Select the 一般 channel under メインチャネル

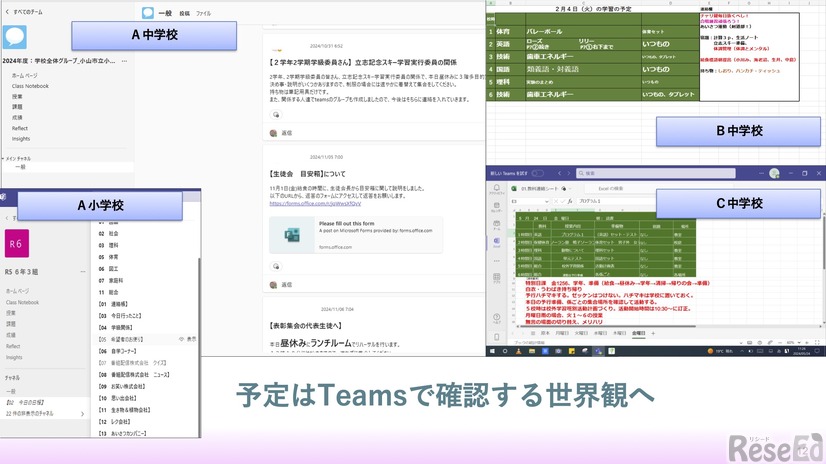(67, 167)
